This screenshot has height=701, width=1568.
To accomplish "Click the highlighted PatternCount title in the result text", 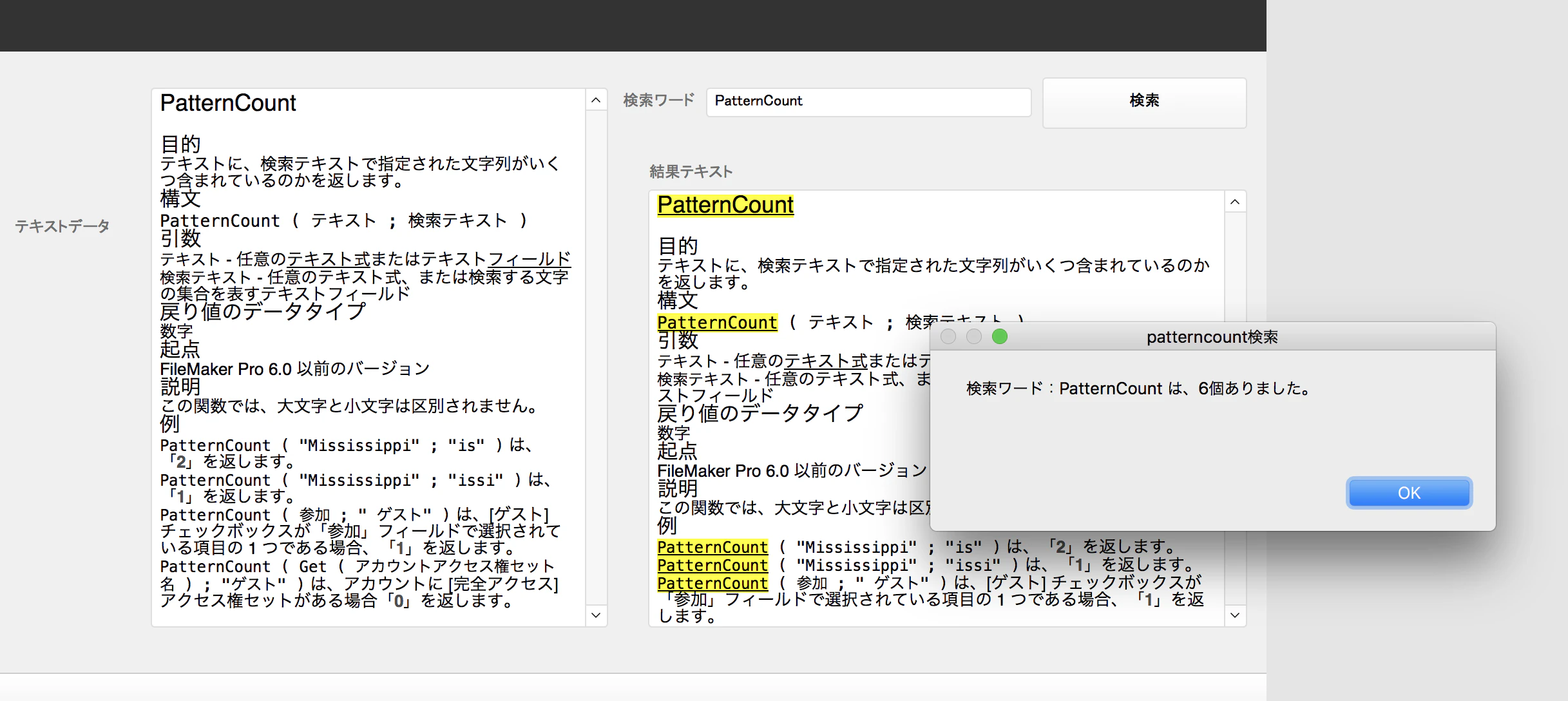I will (x=725, y=205).
